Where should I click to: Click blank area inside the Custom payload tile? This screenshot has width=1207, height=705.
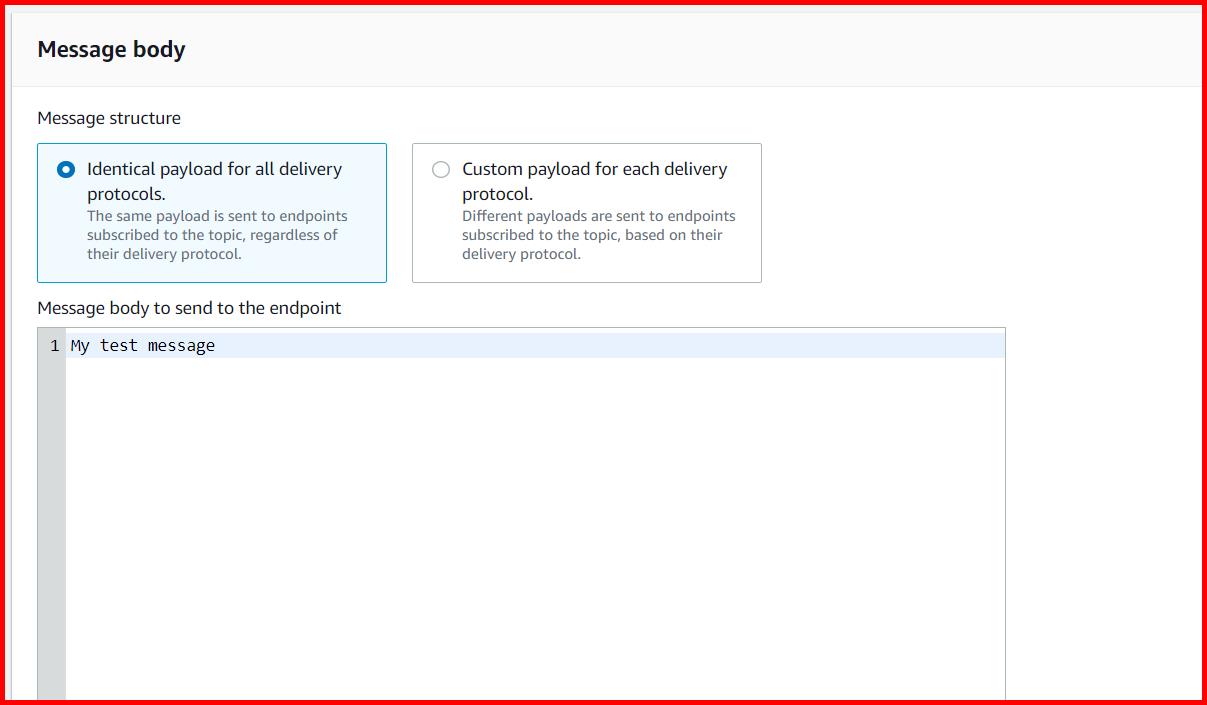(680, 268)
